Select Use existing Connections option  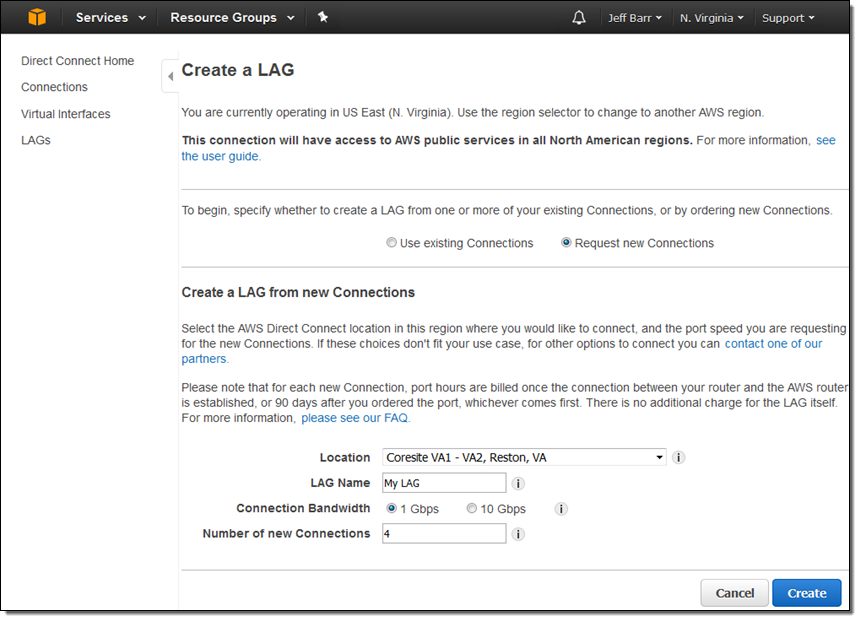pyautogui.click(x=391, y=243)
